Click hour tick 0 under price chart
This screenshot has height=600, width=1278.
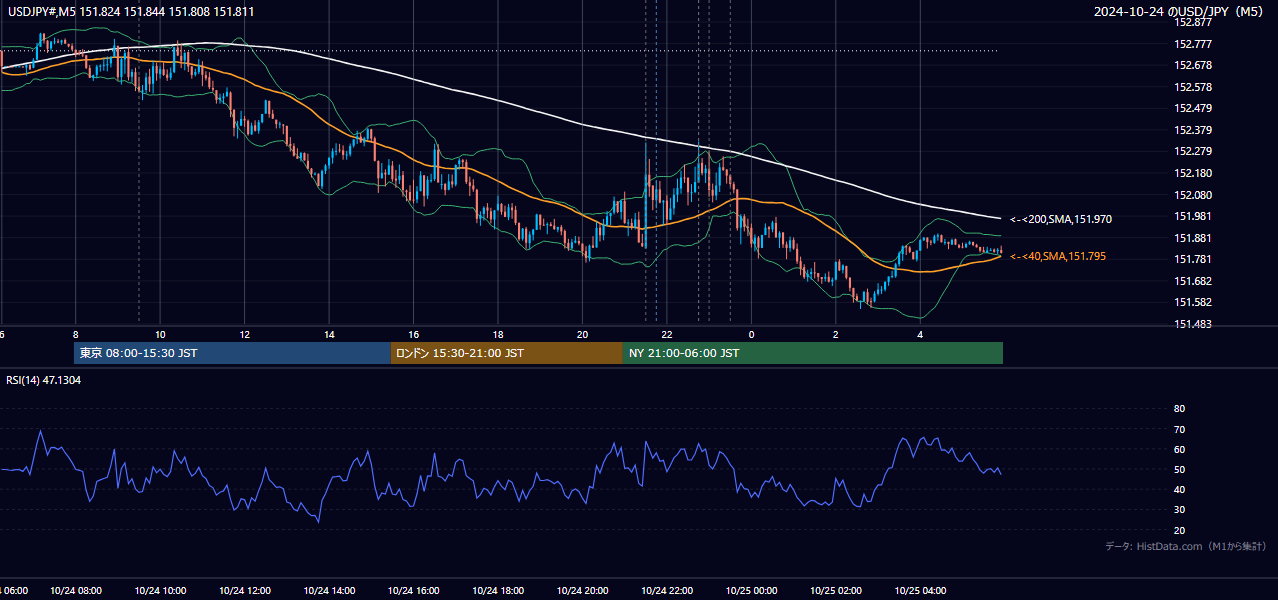coord(751,334)
